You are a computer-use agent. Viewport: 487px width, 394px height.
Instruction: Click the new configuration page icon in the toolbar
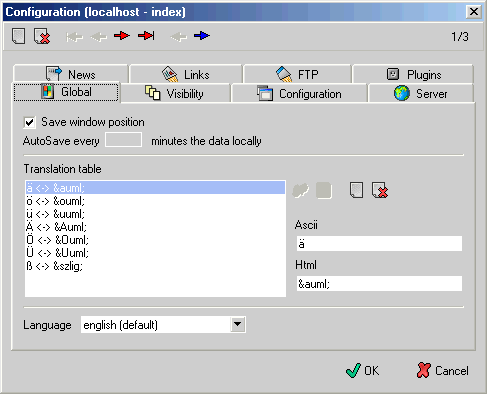pyautogui.click(x=19, y=36)
